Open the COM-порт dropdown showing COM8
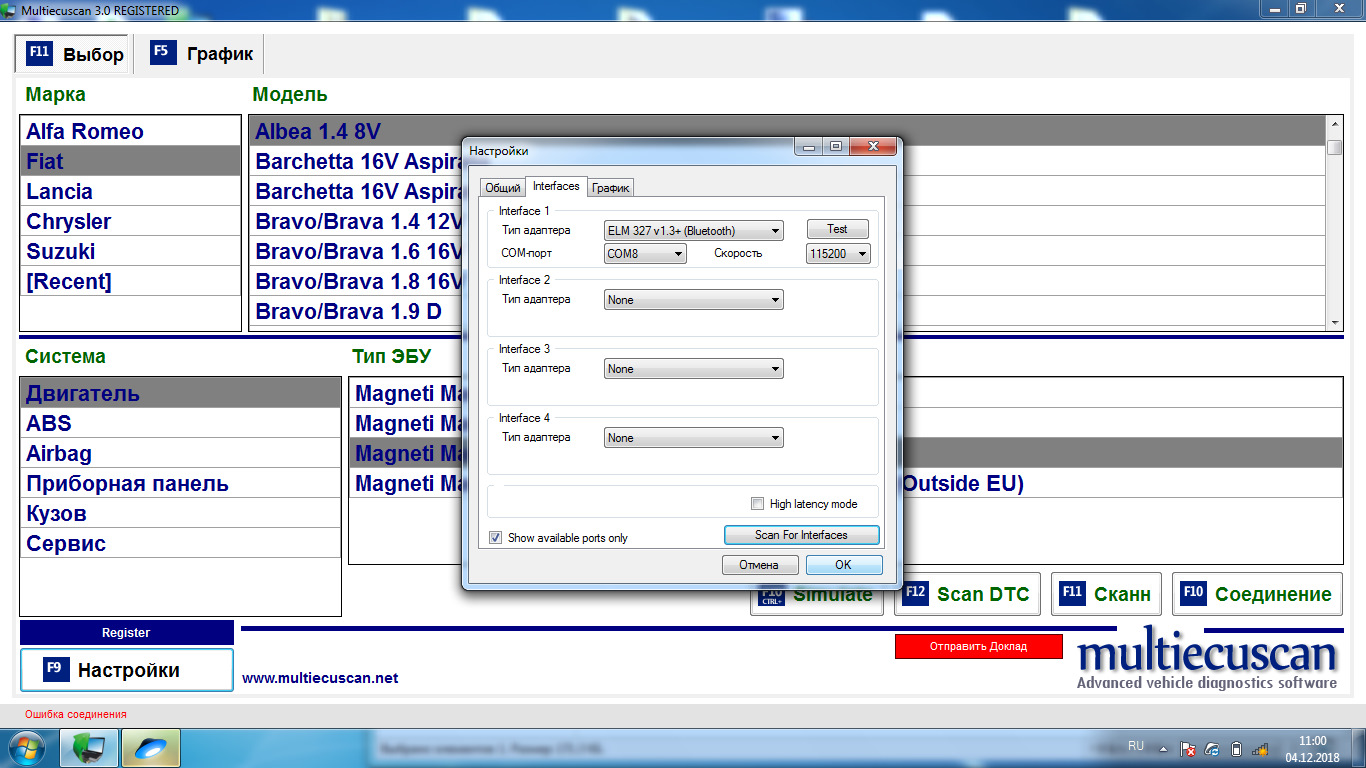 (645, 254)
